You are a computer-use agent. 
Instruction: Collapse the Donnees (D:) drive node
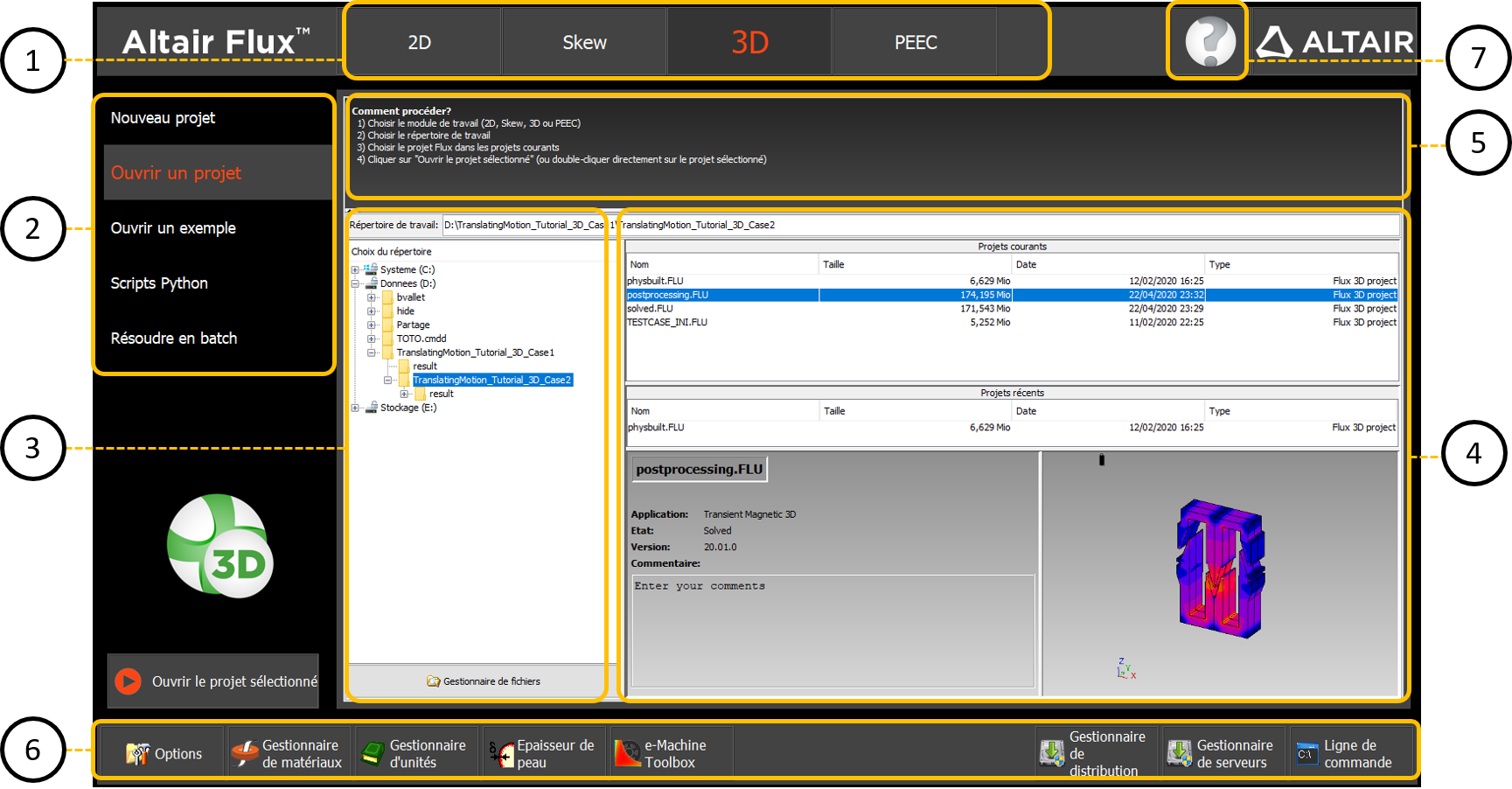coord(355,284)
